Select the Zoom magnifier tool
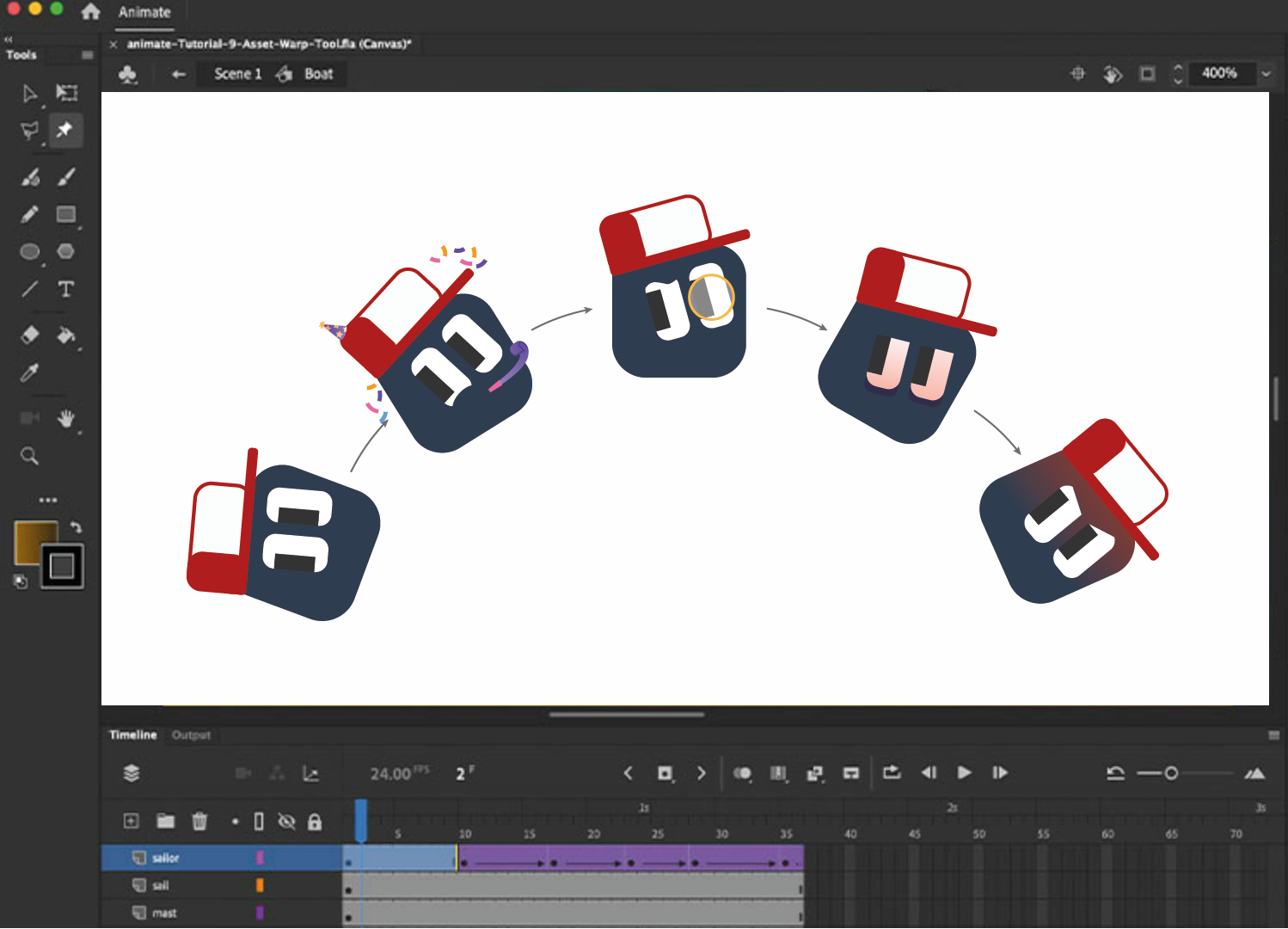 click(29, 456)
